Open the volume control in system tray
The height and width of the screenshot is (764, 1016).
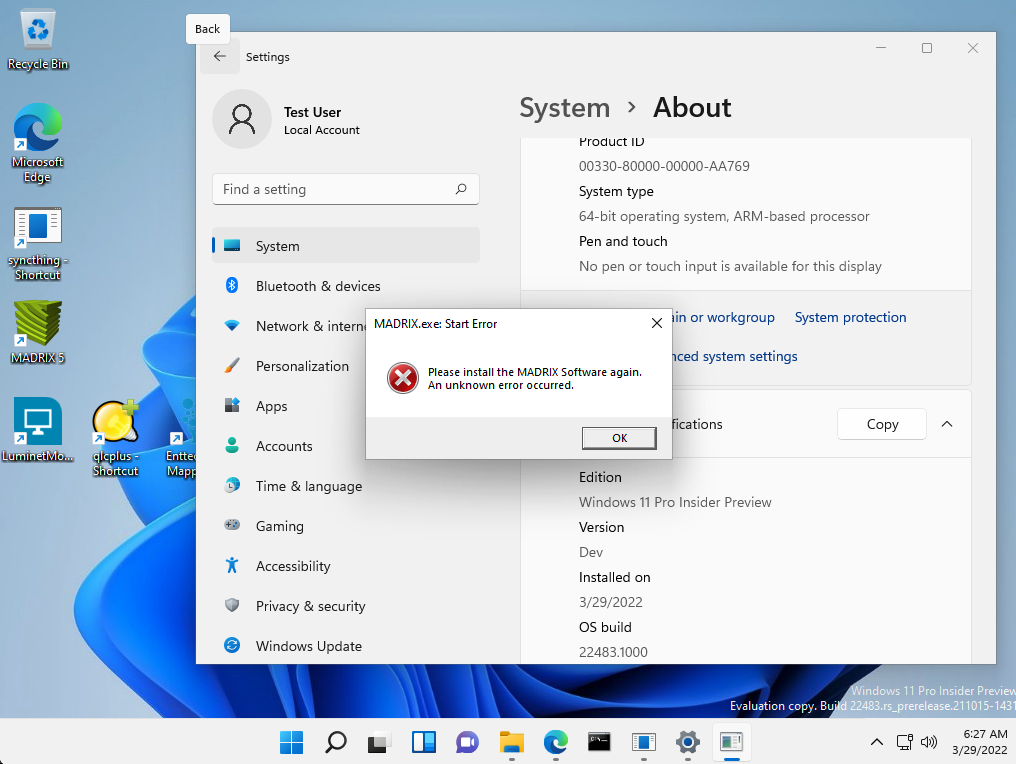pos(929,742)
